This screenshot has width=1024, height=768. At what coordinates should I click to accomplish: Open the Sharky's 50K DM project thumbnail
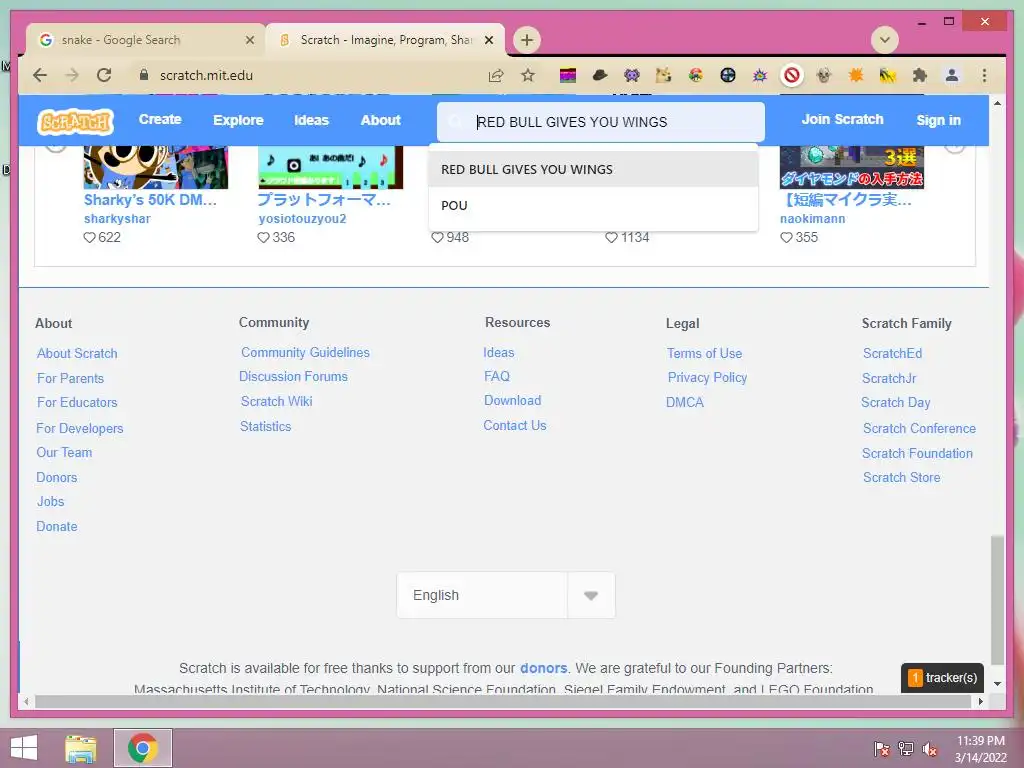point(155,167)
